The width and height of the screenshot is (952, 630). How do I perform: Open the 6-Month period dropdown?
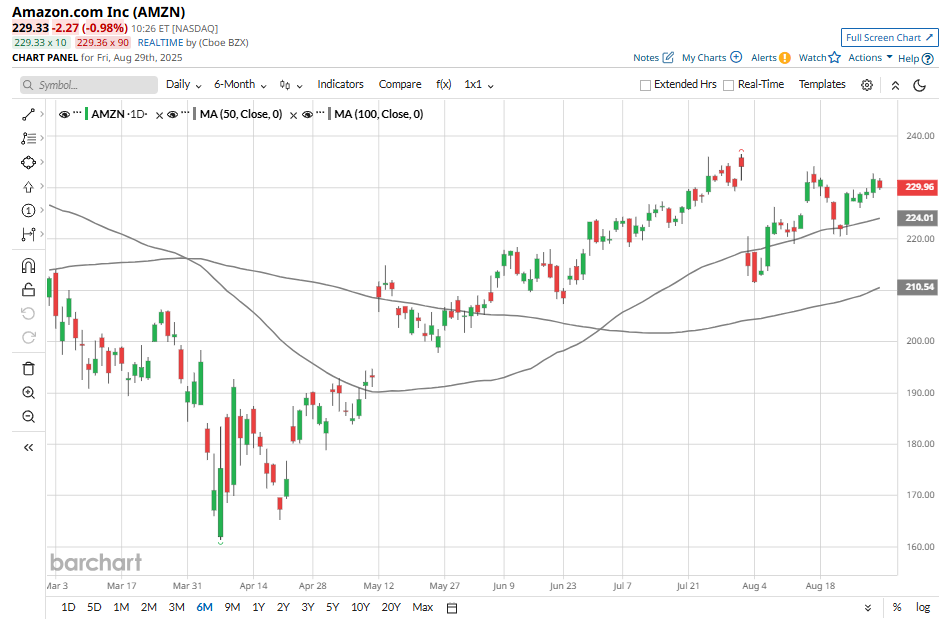pyautogui.click(x=240, y=84)
